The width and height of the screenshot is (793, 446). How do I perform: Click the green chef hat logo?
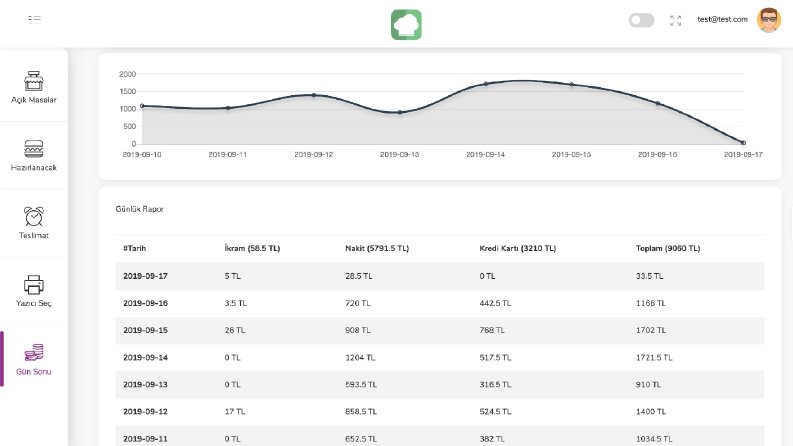click(406, 24)
